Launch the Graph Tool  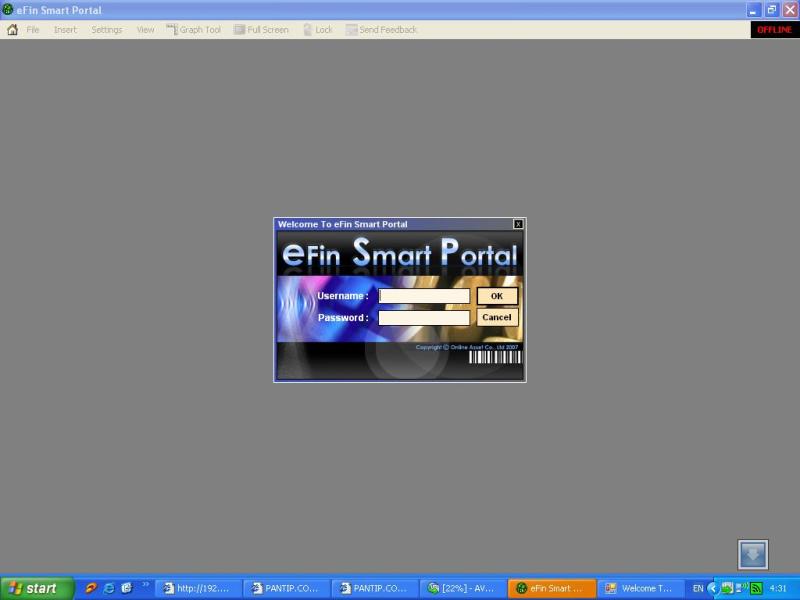click(193, 30)
